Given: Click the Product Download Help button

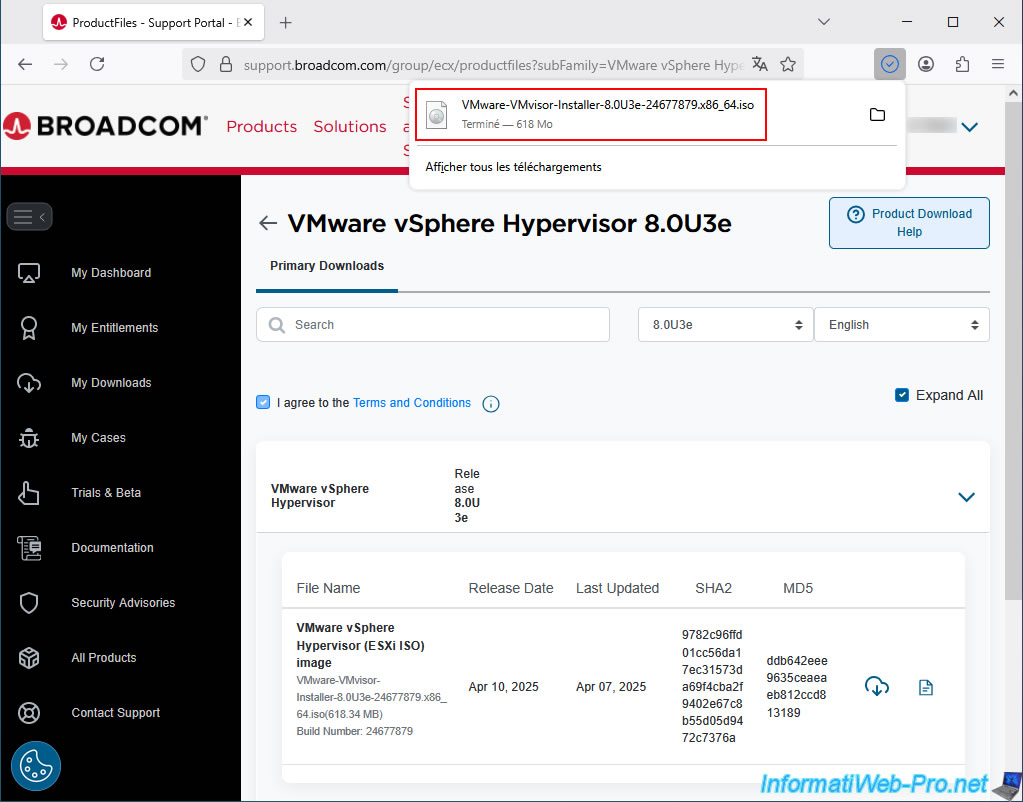Looking at the screenshot, I should [x=908, y=222].
